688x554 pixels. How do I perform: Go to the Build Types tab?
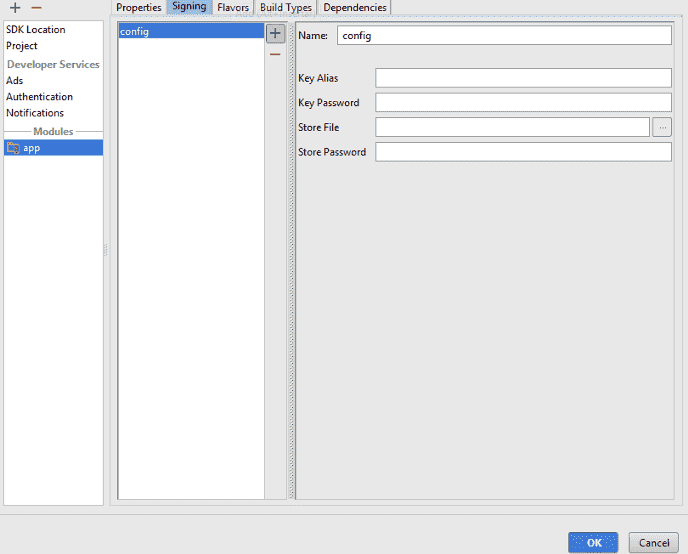pos(286,7)
